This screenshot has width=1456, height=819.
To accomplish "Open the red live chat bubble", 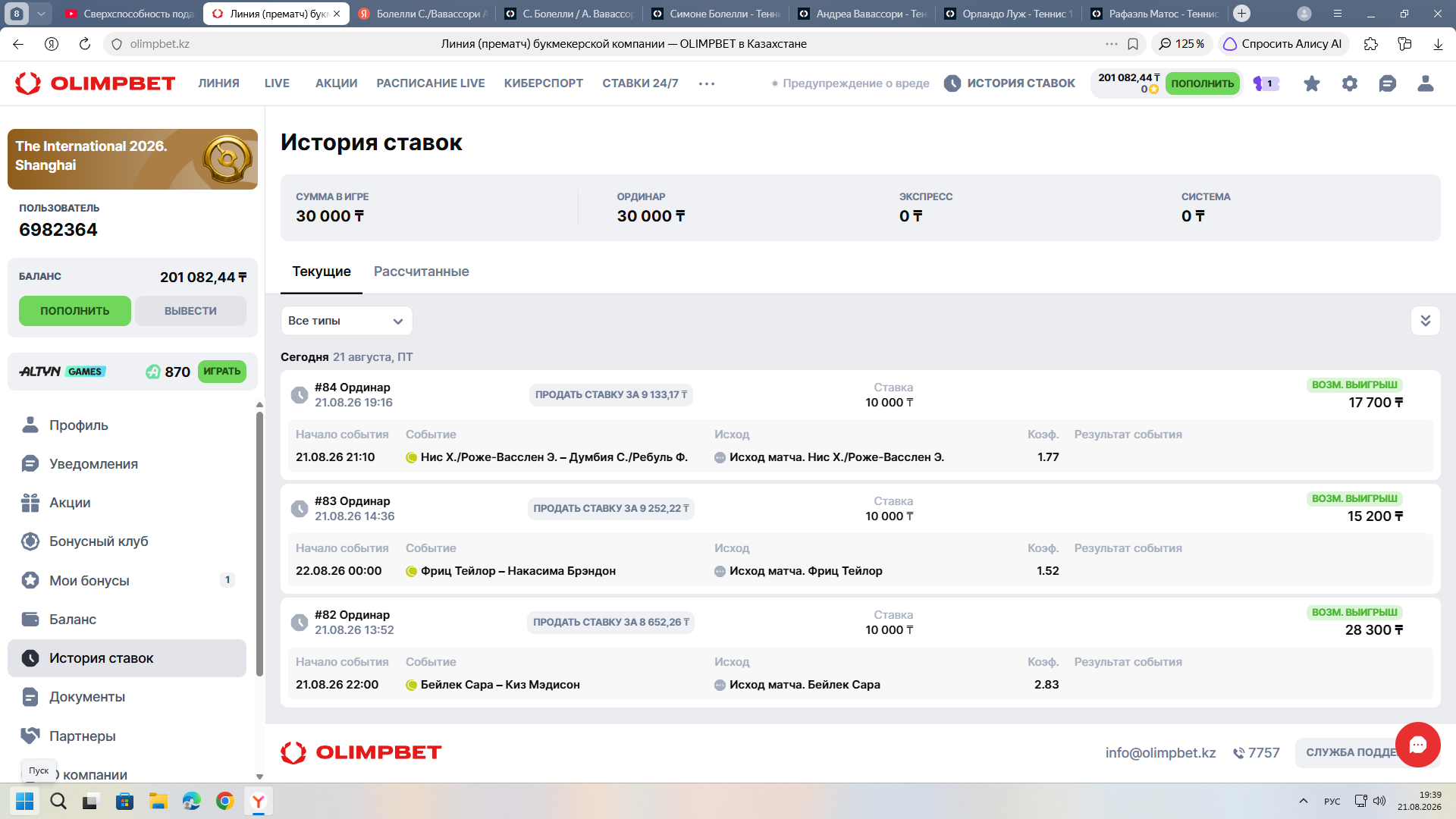I will click(x=1418, y=745).
